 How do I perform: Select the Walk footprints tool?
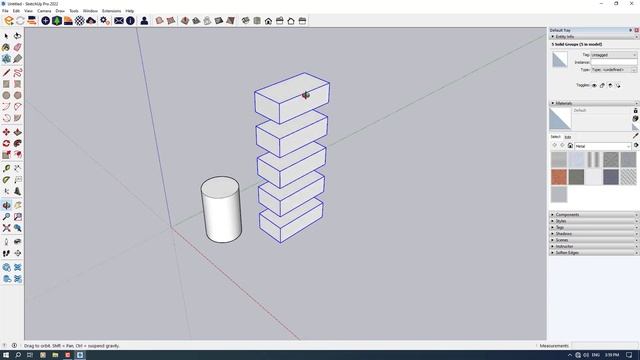pos(6,253)
